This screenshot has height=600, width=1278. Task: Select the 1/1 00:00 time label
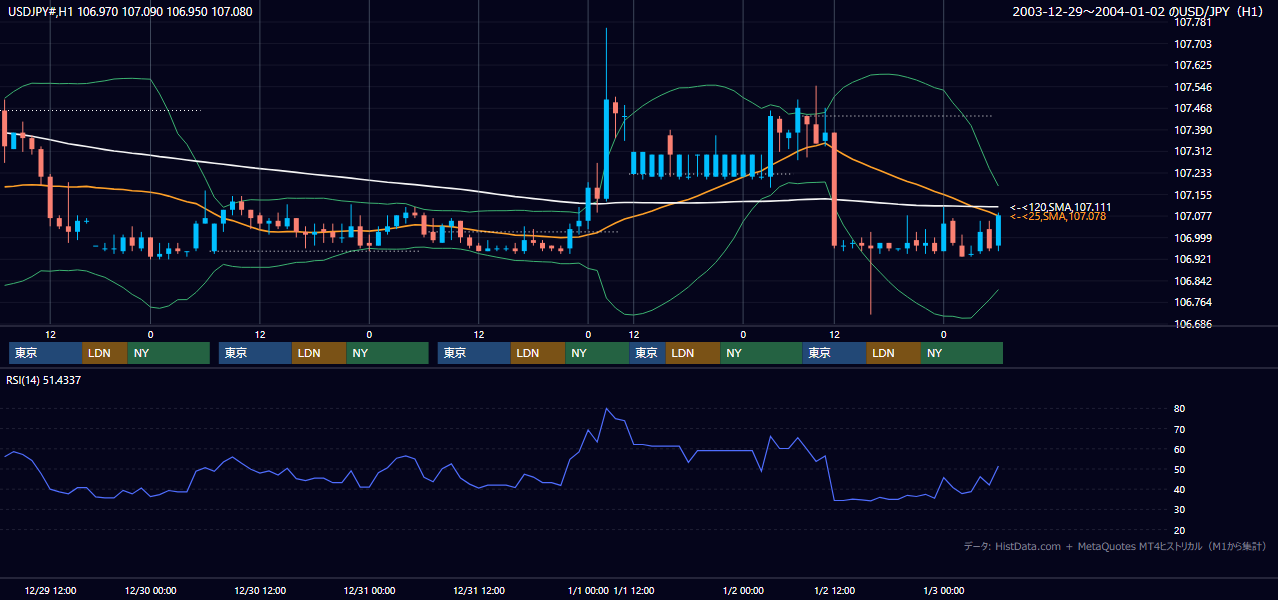[x=587, y=590]
